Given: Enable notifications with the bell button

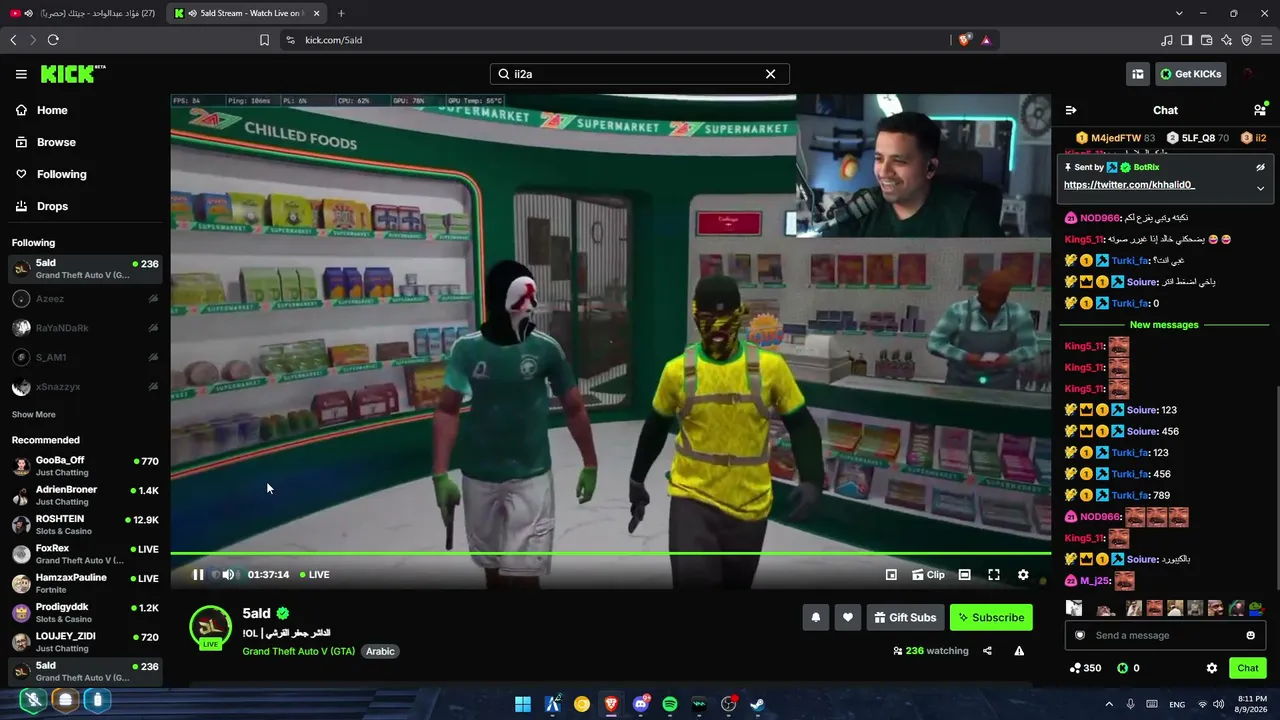Looking at the screenshot, I should (815, 617).
